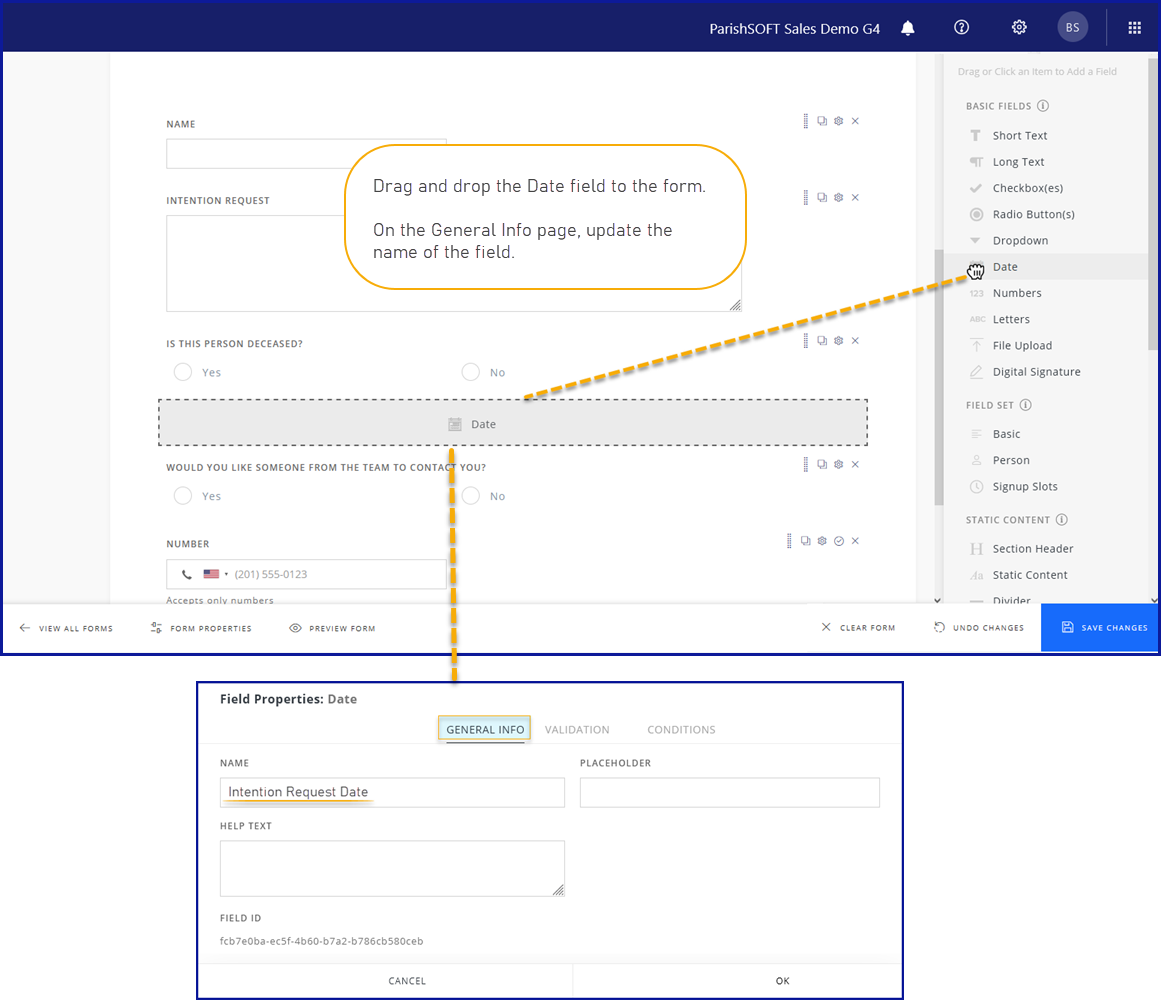Click OK in Field Properties dialog
This screenshot has width=1161, height=1000.
782,981
